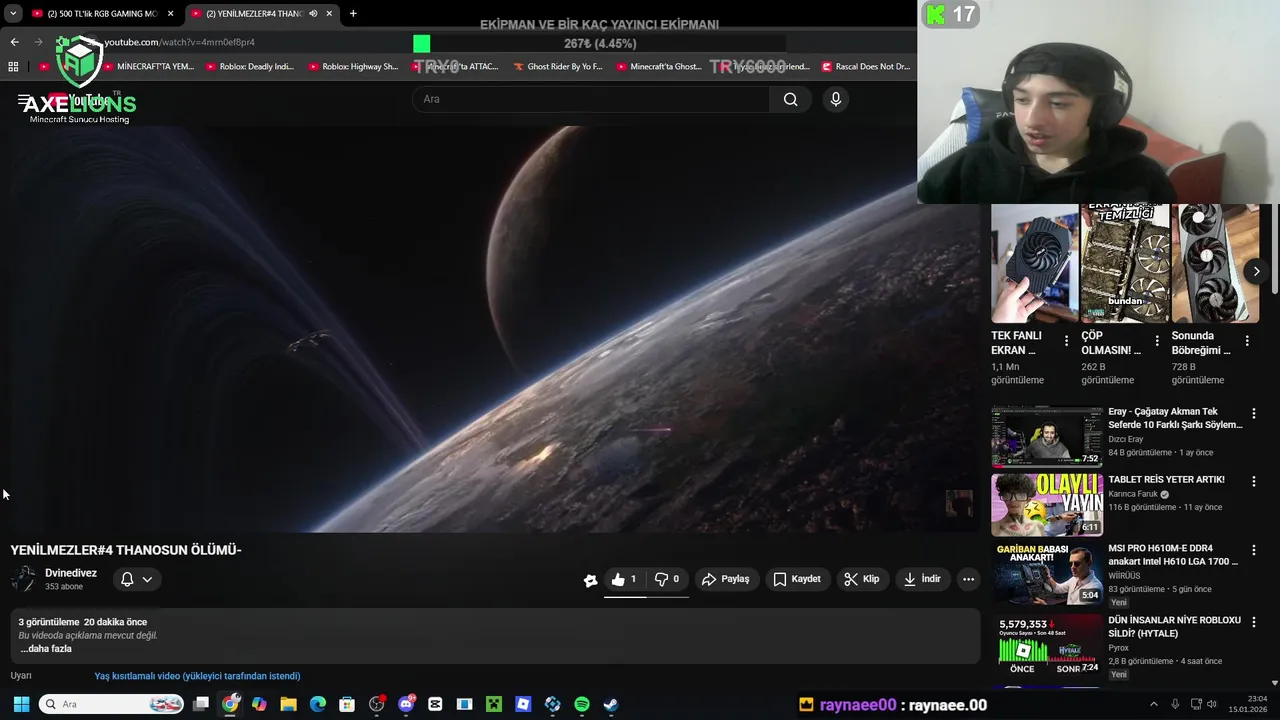Image resolution: width=1280 pixels, height=720 pixels.
Task: Go back with browser back arrow
Action: (14, 42)
